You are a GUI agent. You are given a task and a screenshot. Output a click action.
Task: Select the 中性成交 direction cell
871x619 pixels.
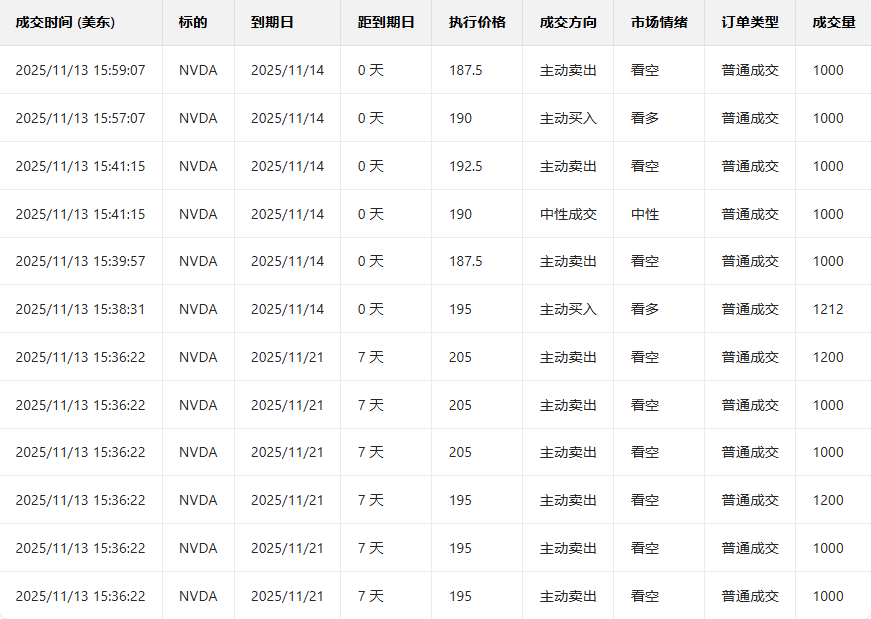click(x=568, y=214)
